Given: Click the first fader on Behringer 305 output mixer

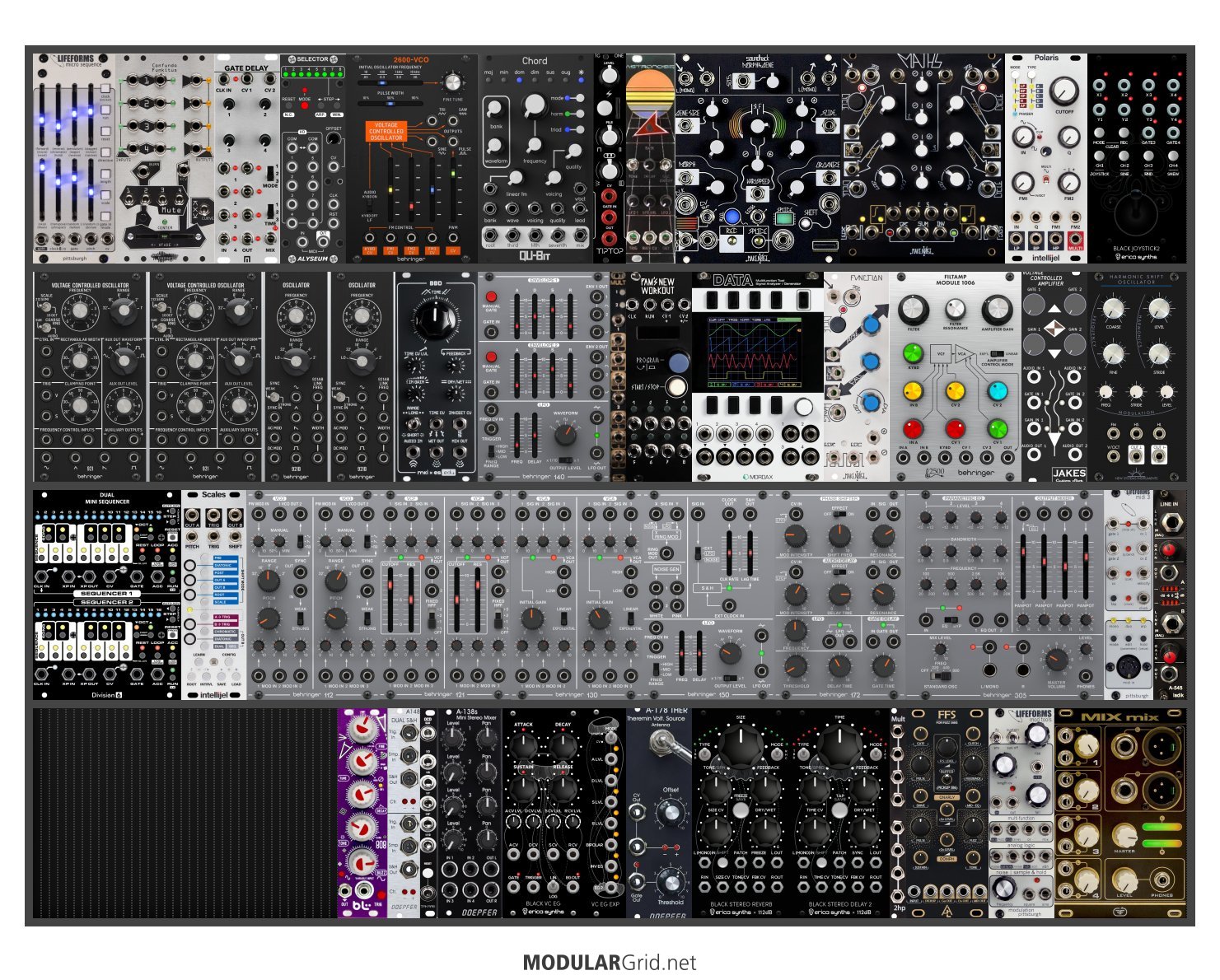Looking at the screenshot, I should click(x=1023, y=567).
